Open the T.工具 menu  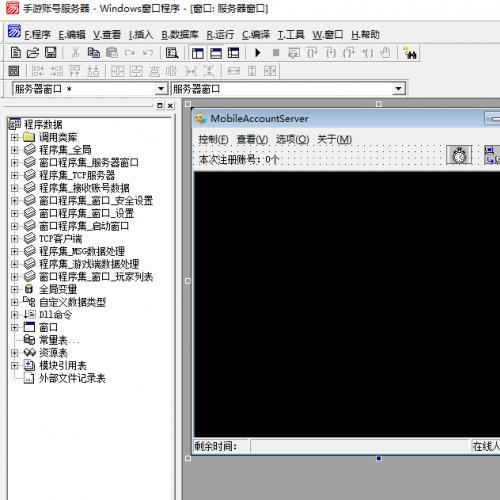click(x=291, y=35)
